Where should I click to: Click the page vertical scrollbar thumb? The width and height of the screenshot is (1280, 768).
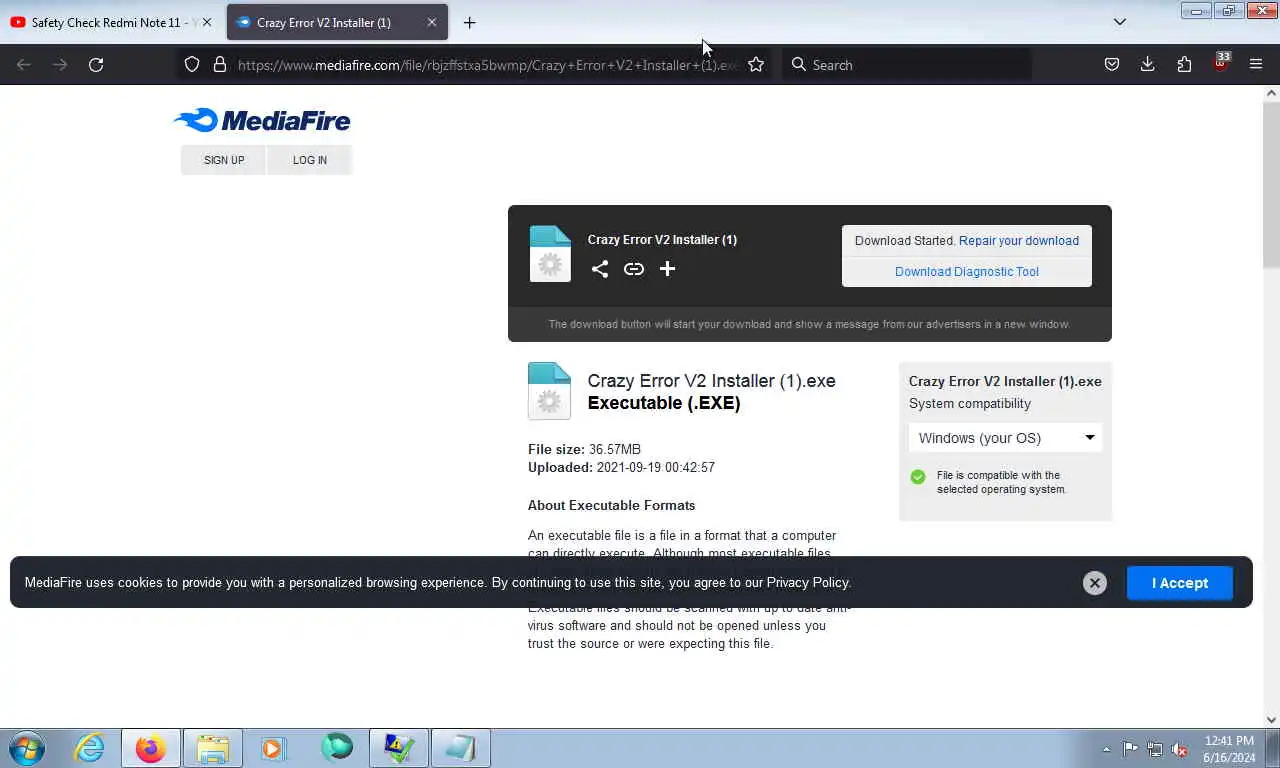click(1271, 185)
